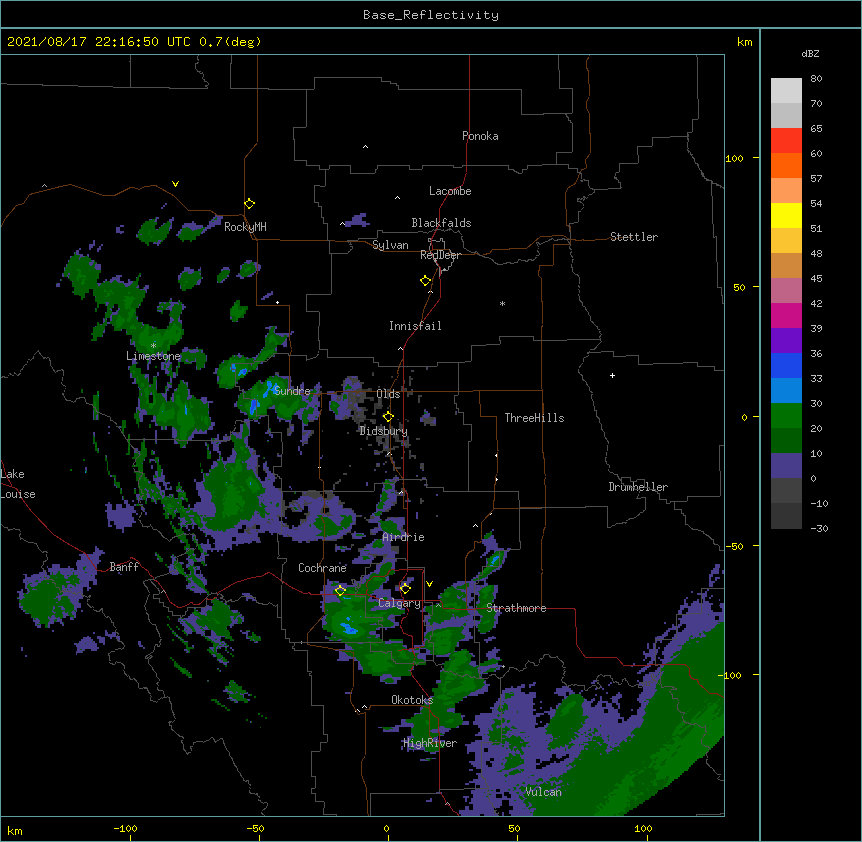Click the Banff label
Image resolution: width=862 pixels, height=842 pixels.
pos(124,567)
